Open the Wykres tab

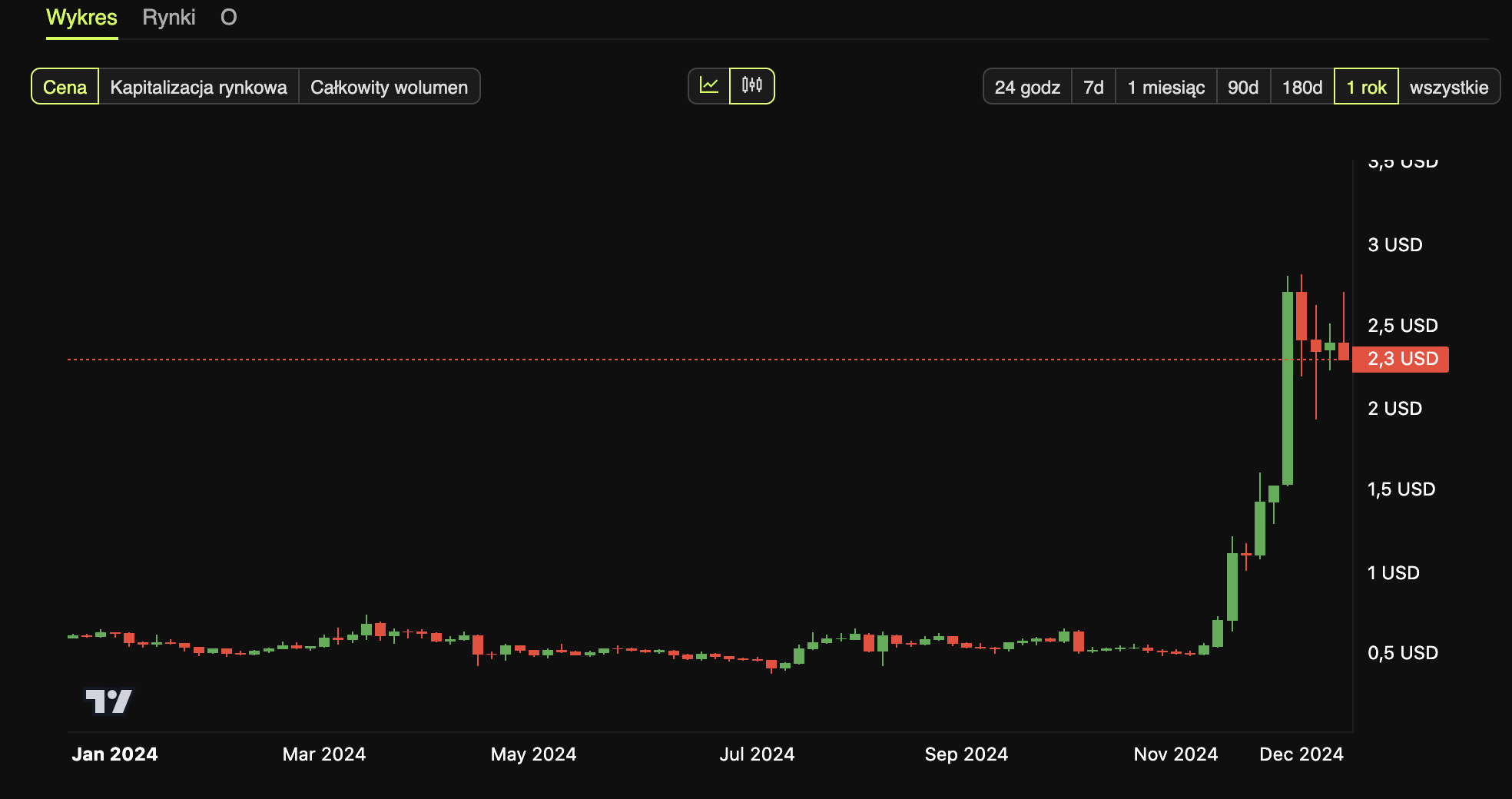pos(81,18)
